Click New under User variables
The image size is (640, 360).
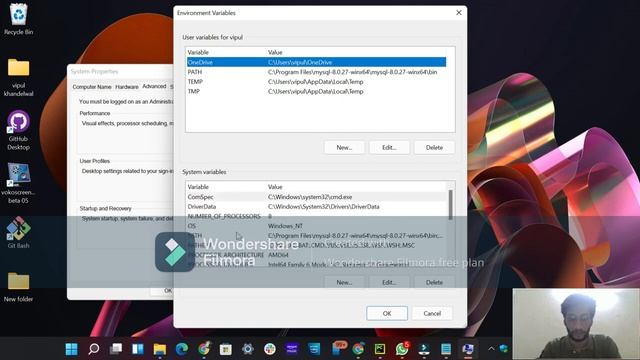(344, 147)
